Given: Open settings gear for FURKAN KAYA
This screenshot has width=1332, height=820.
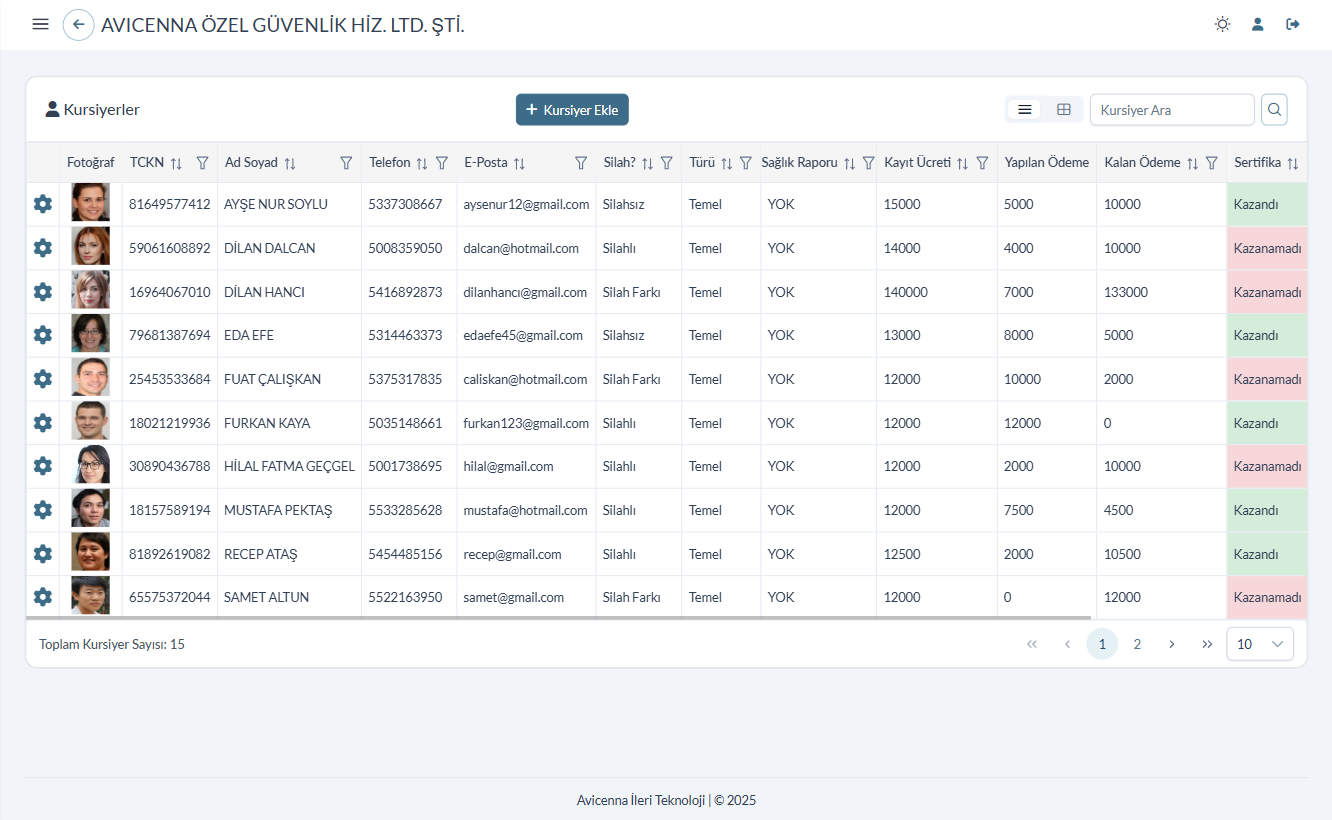Looking at the screenshot, I should click(42, 423).
